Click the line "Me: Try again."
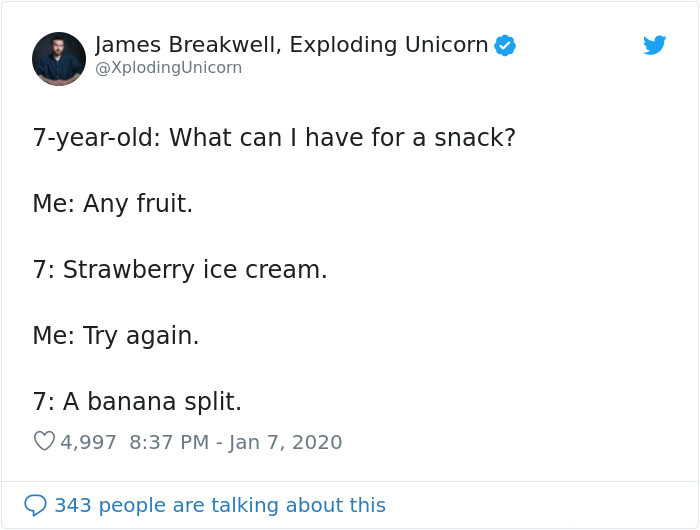Viewport: 700px width, 530px height. [115, 335]
